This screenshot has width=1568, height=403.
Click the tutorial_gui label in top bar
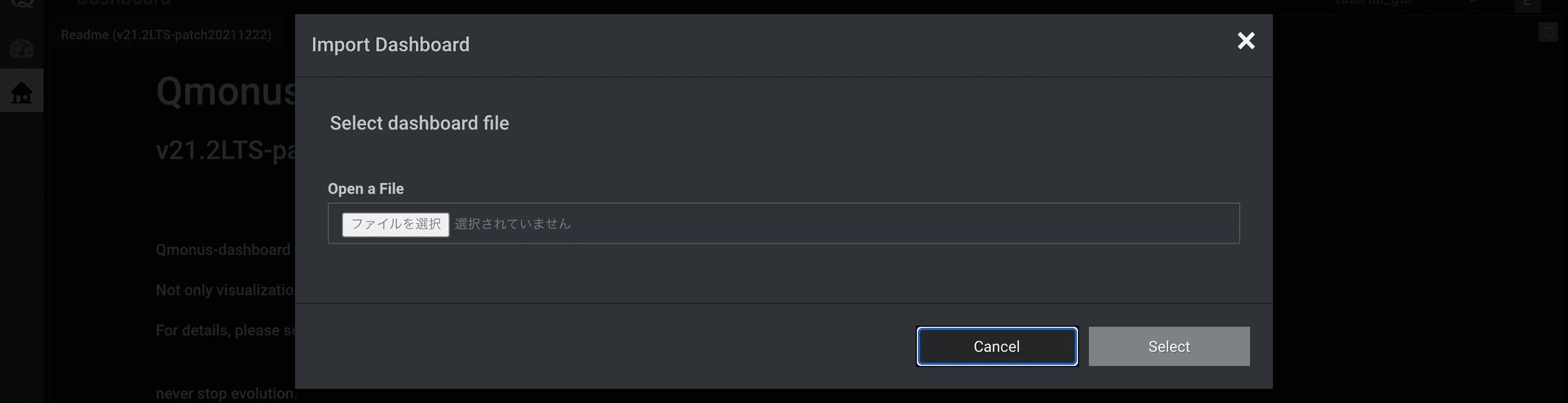coord(1374,2)
